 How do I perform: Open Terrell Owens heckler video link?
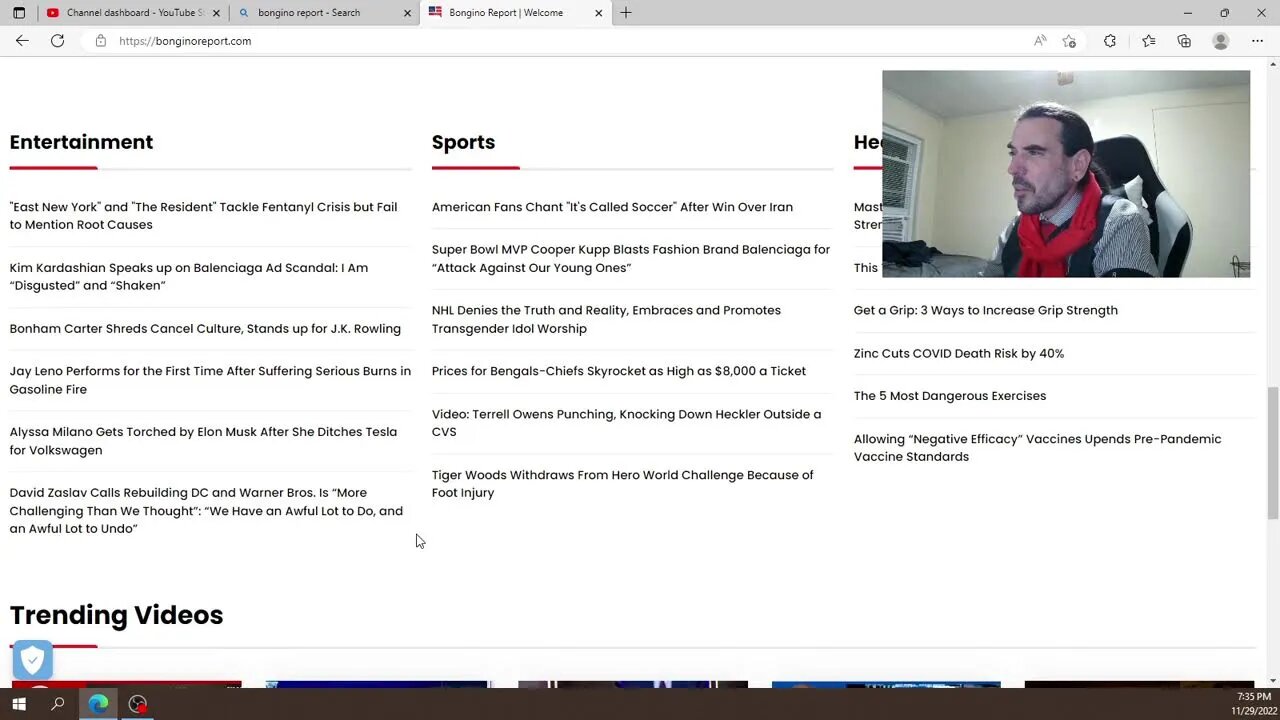pos(626,423)
